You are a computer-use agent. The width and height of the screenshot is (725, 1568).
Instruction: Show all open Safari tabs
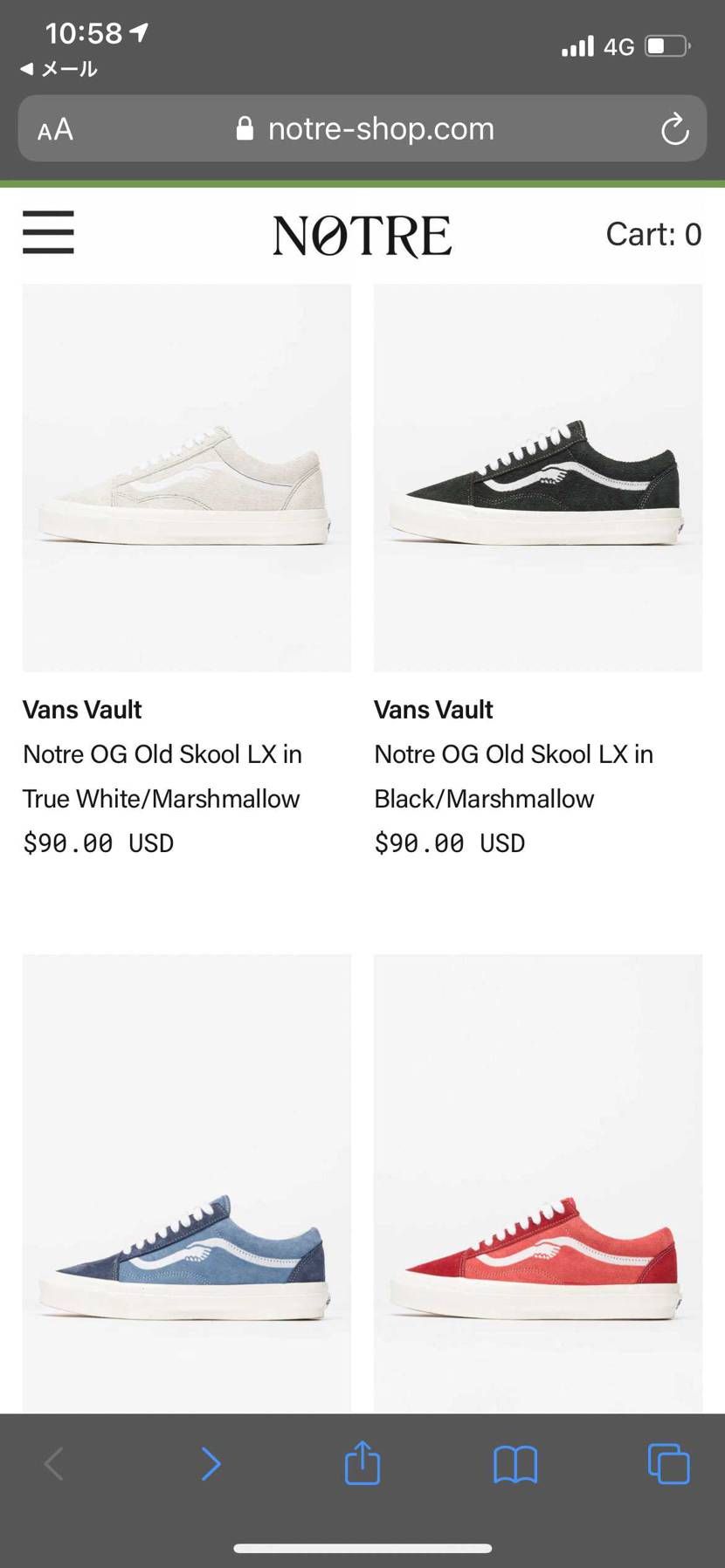pyautogui.click(x=668, y=1464)
